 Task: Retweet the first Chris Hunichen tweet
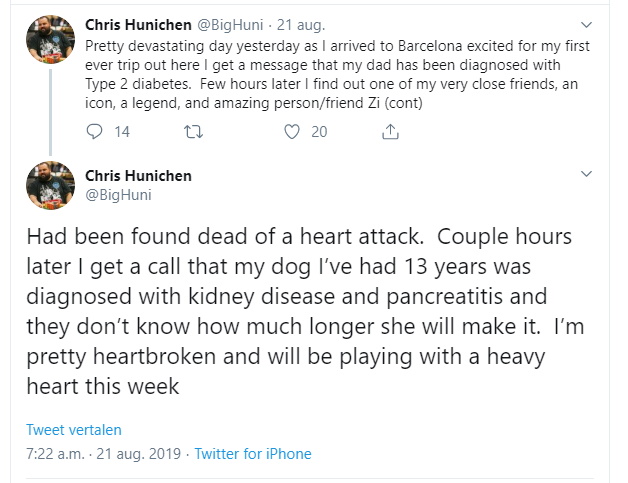click(193, 132)
